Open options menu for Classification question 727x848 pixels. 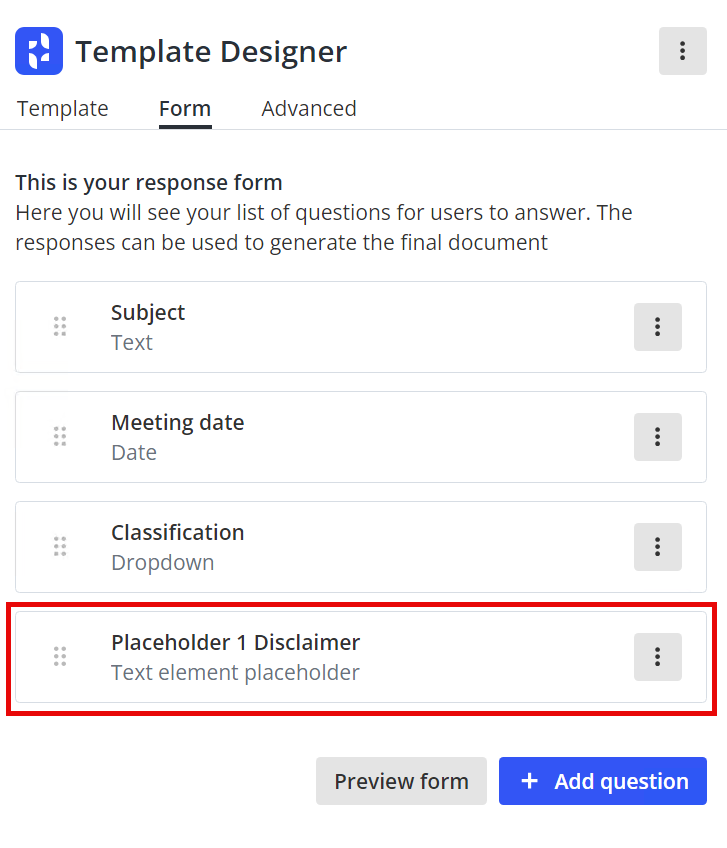pos(657,547)
